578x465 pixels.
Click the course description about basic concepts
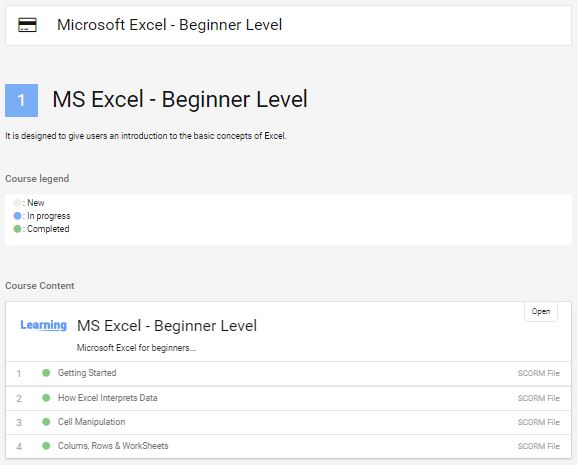pyautogui.click(x=146, y=136)
